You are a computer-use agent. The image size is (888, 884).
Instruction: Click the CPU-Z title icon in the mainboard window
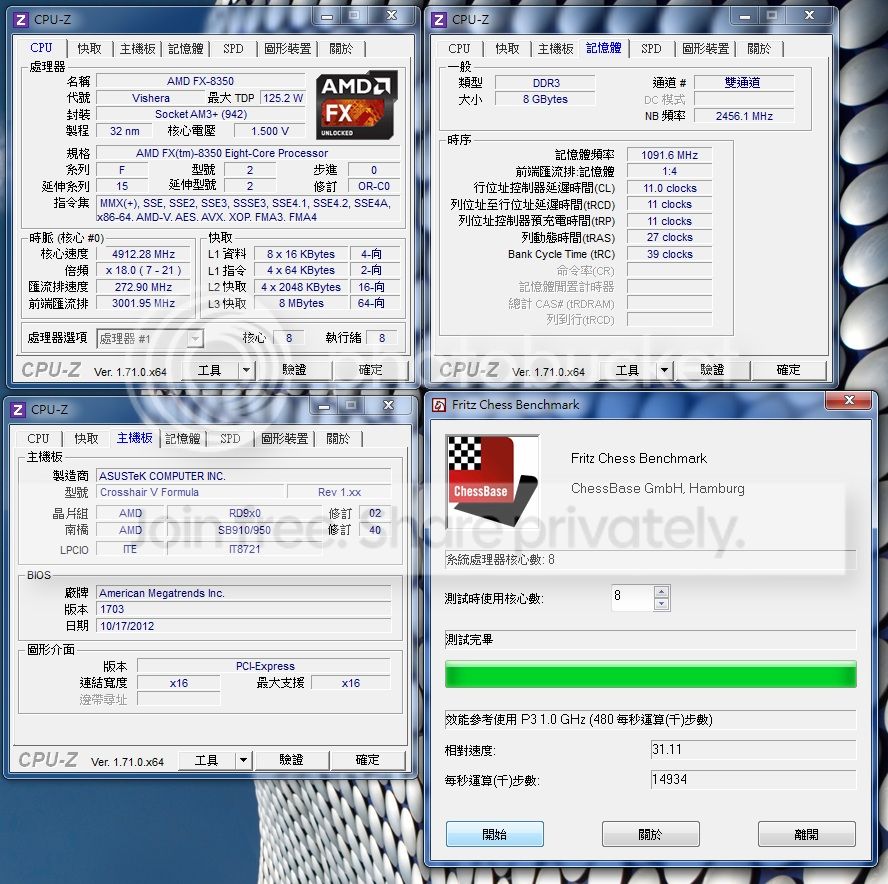tap(18, 409)
